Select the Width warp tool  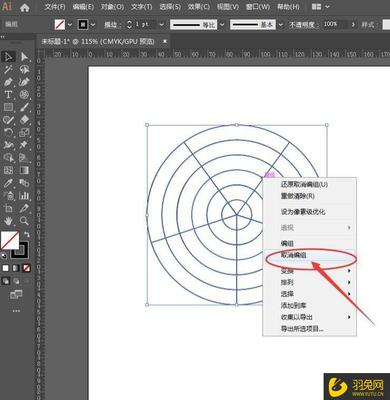click(x=8, y=145)
